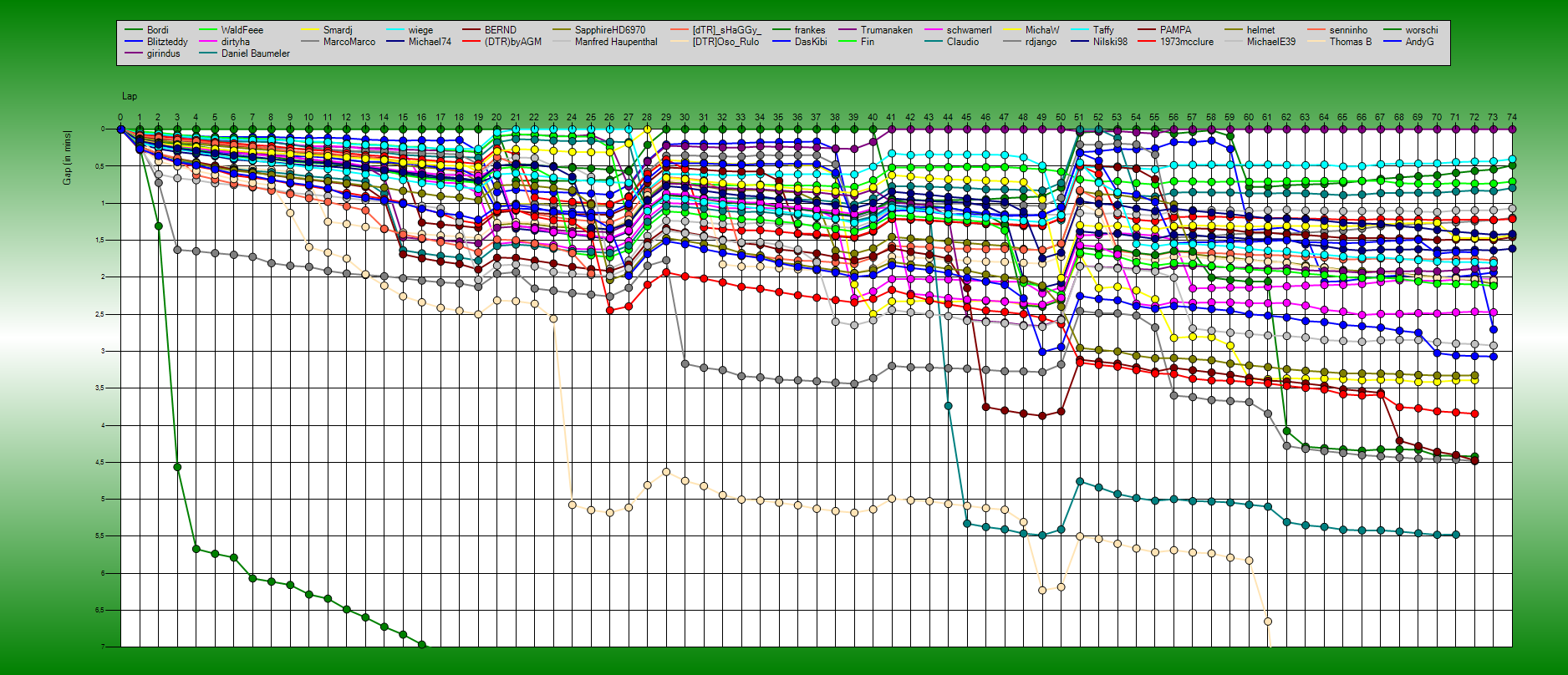1568x675 pixels.
Task: Click Michael74 in the legend
Action: [x=429, y=42]
